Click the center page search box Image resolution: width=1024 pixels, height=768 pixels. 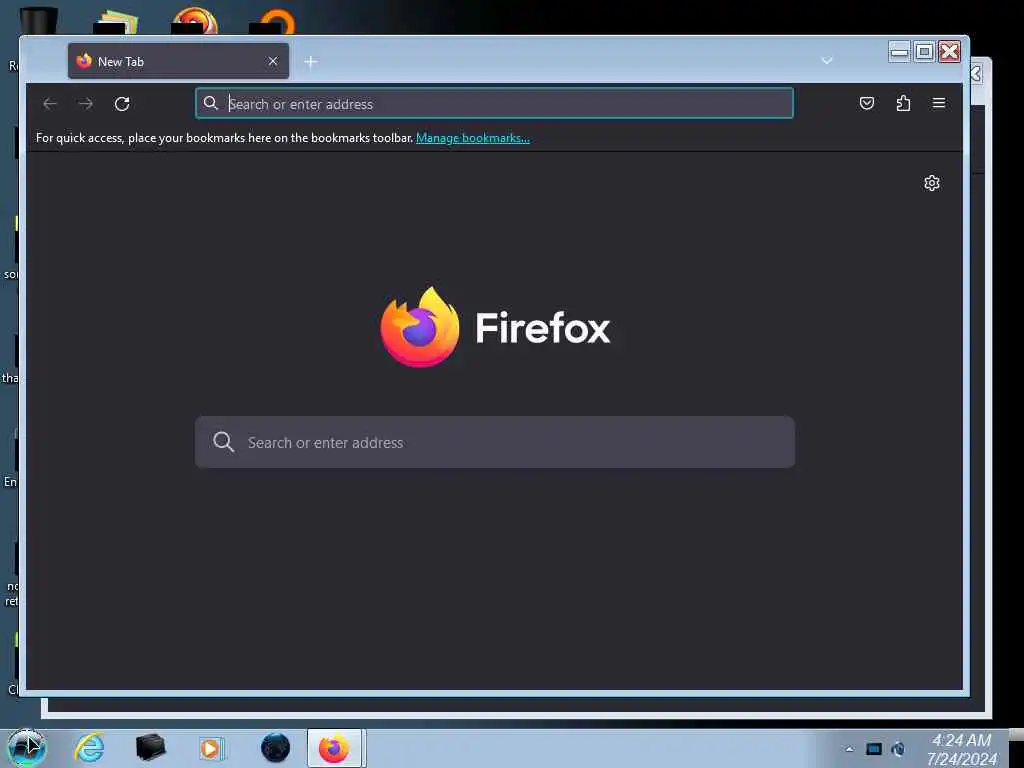pos(495,442)
